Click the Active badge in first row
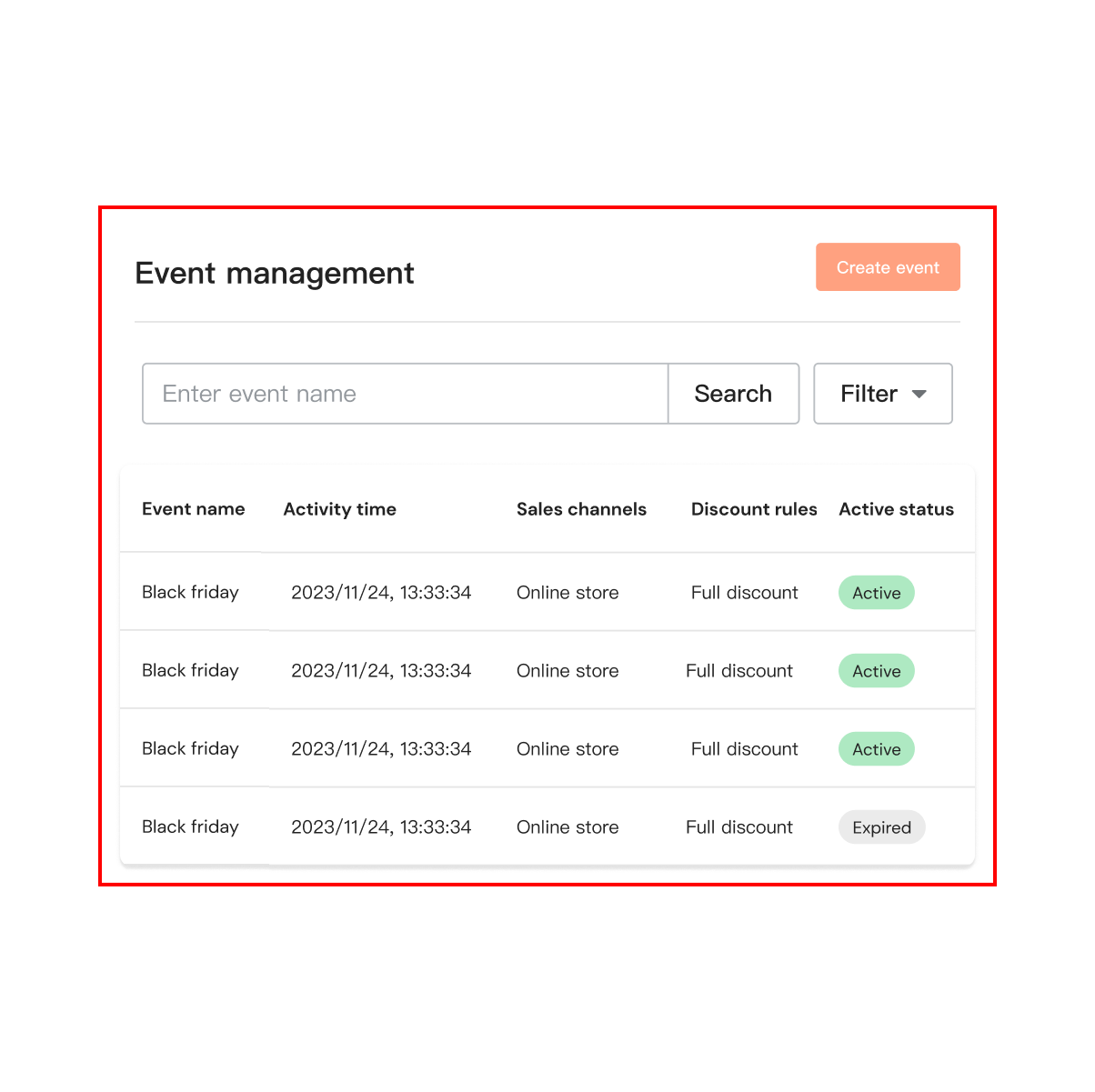This screenshot has height=1092, width=1095. click(876, 593)
